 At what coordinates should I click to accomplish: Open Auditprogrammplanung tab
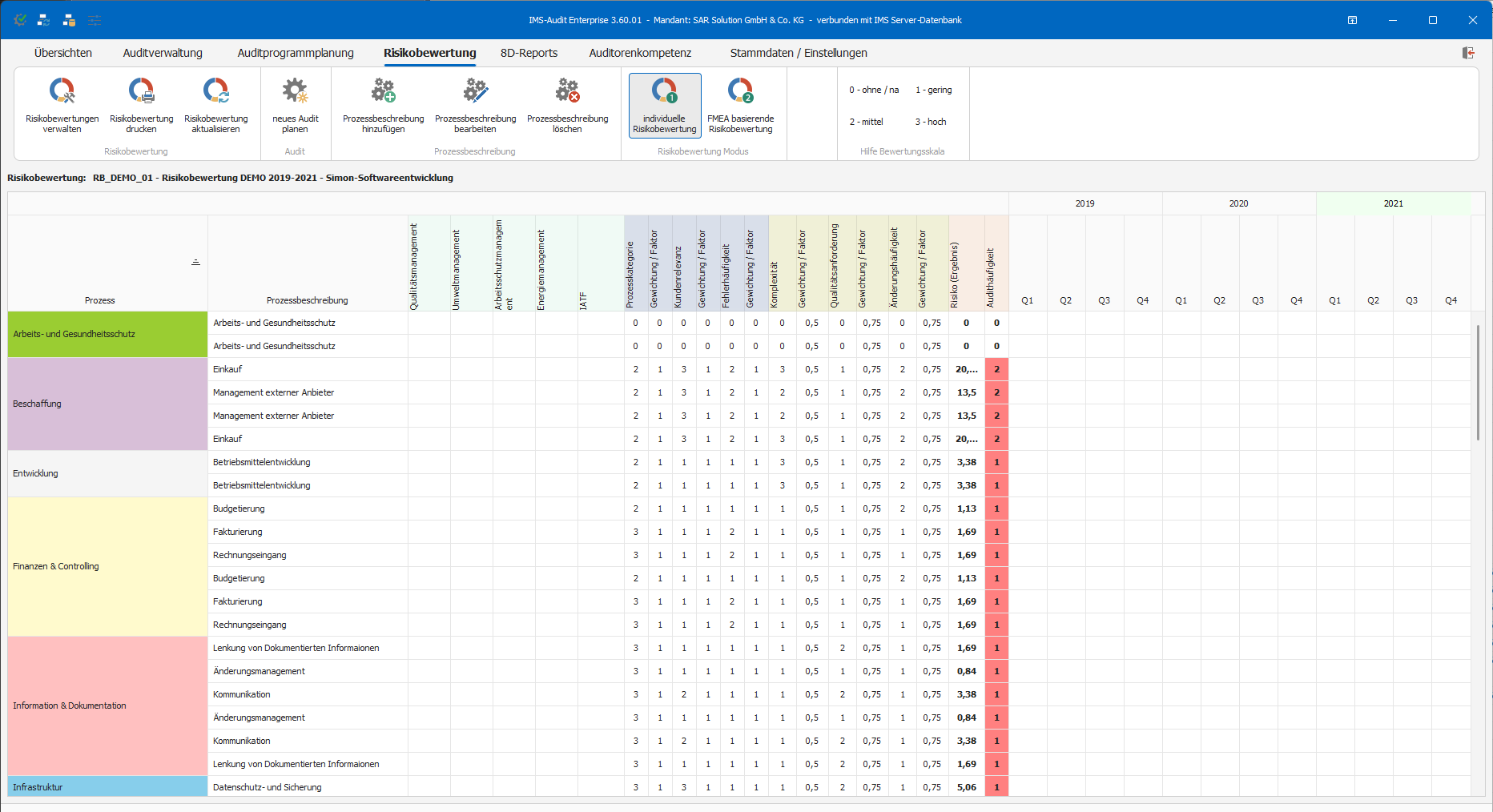coord(296,53)
